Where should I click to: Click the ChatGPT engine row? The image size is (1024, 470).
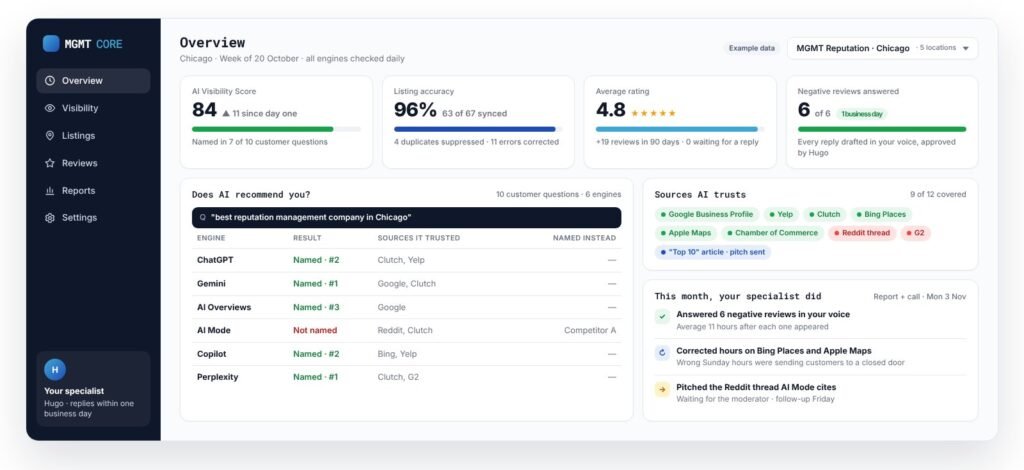[x=406, y=260]
